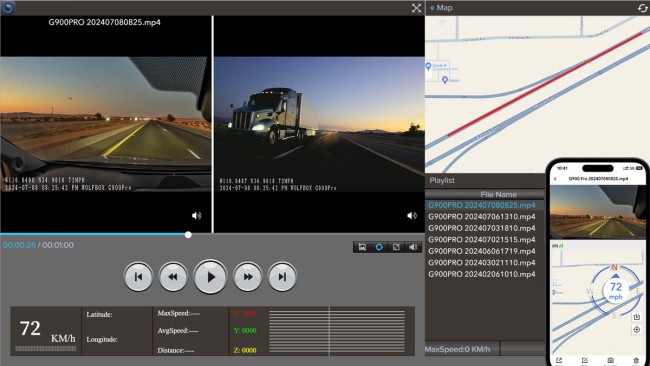Select G900PRO 202407031810.mp4 in the playlist
650x366 pixels.
[482, 228]
